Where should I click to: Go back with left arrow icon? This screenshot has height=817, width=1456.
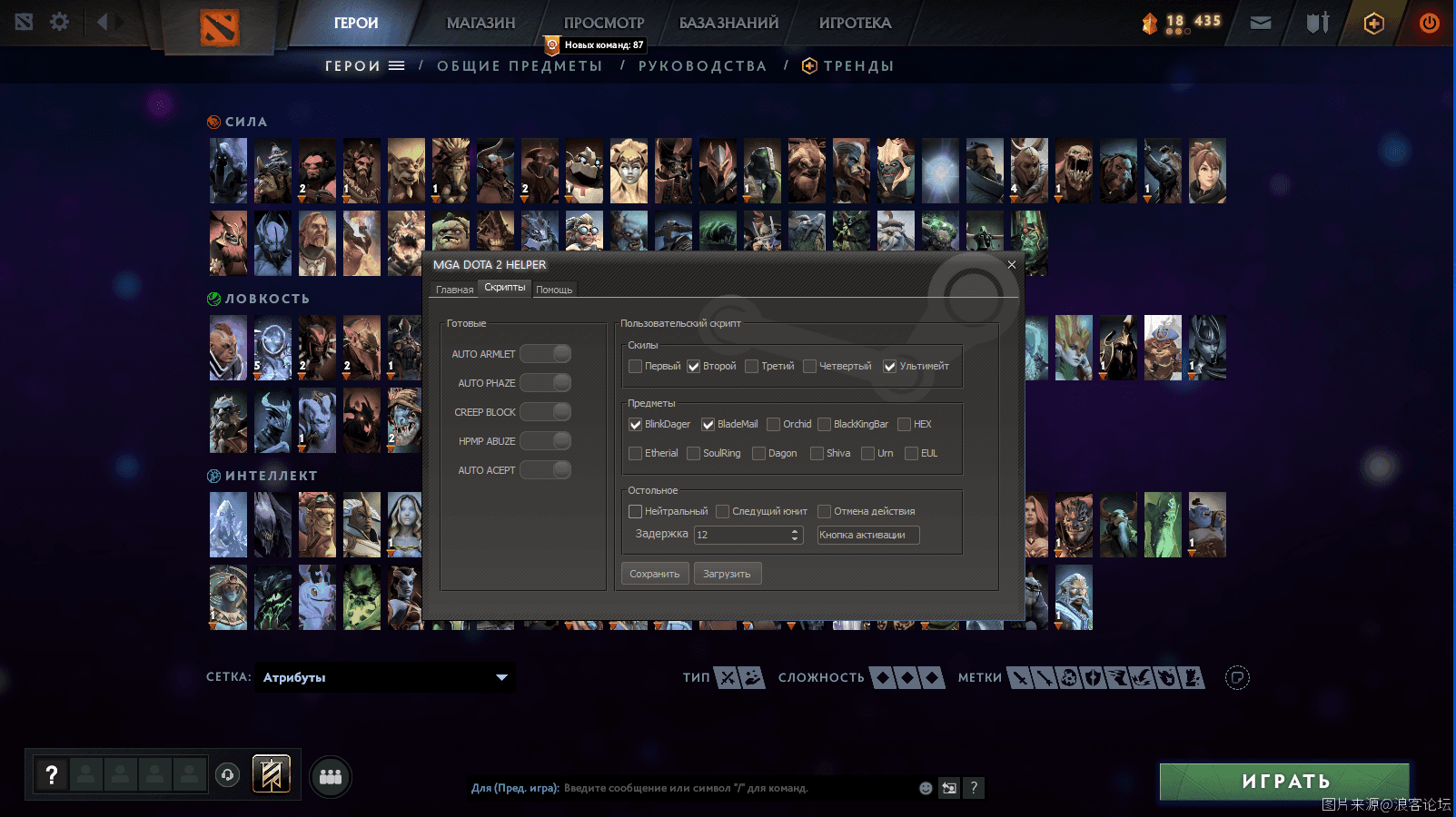click(x=102, y=22)
